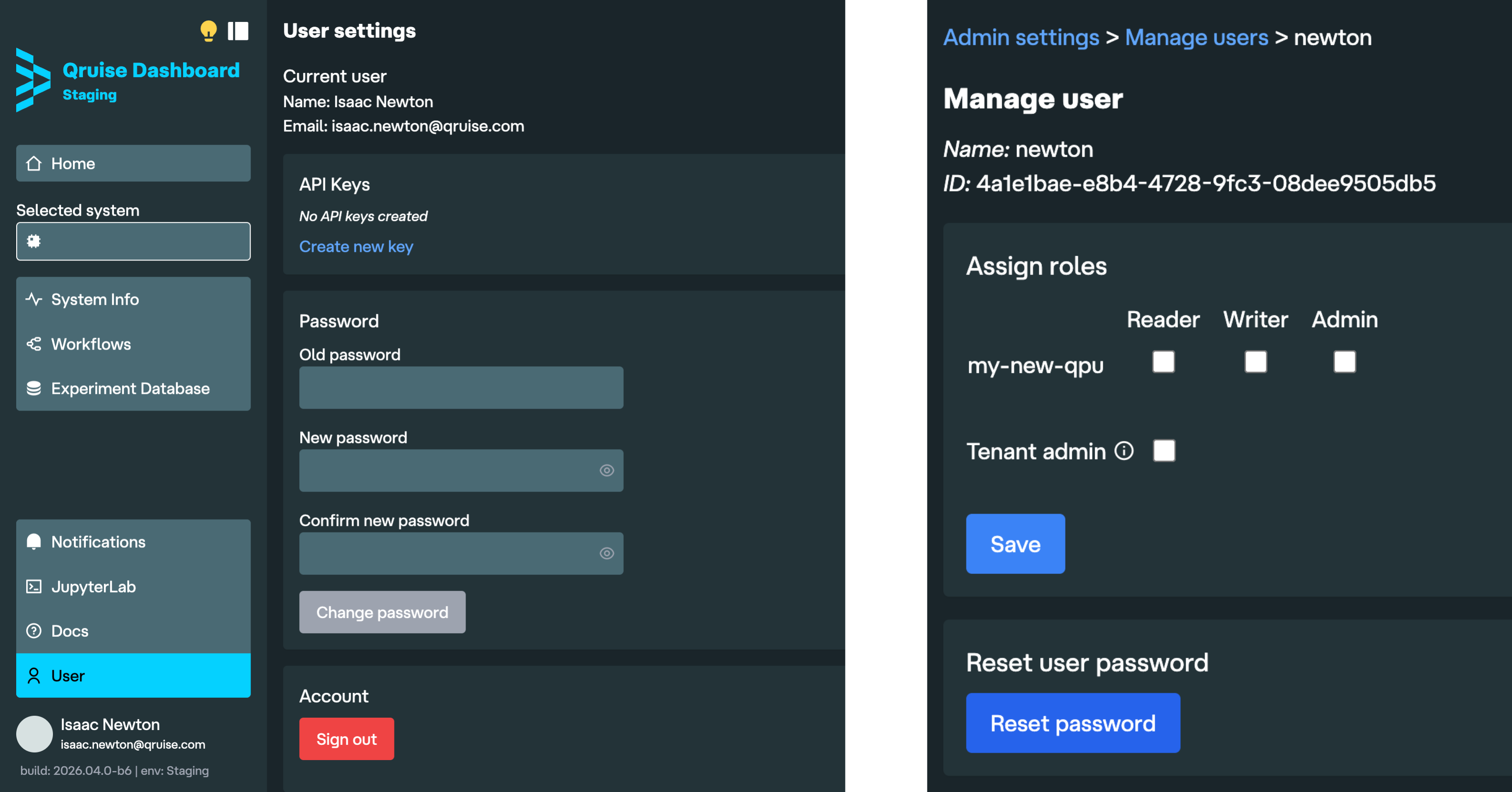Check Reader role for my-new-qpu
1512x792 pixels.
[x=1163, y=361]
